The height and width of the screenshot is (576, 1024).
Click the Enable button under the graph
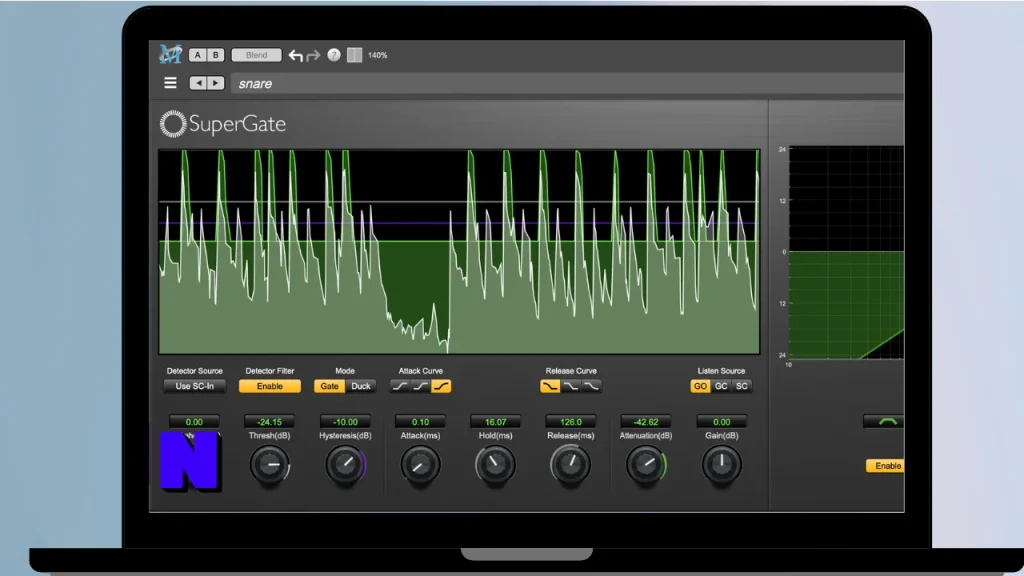[886, 466]
